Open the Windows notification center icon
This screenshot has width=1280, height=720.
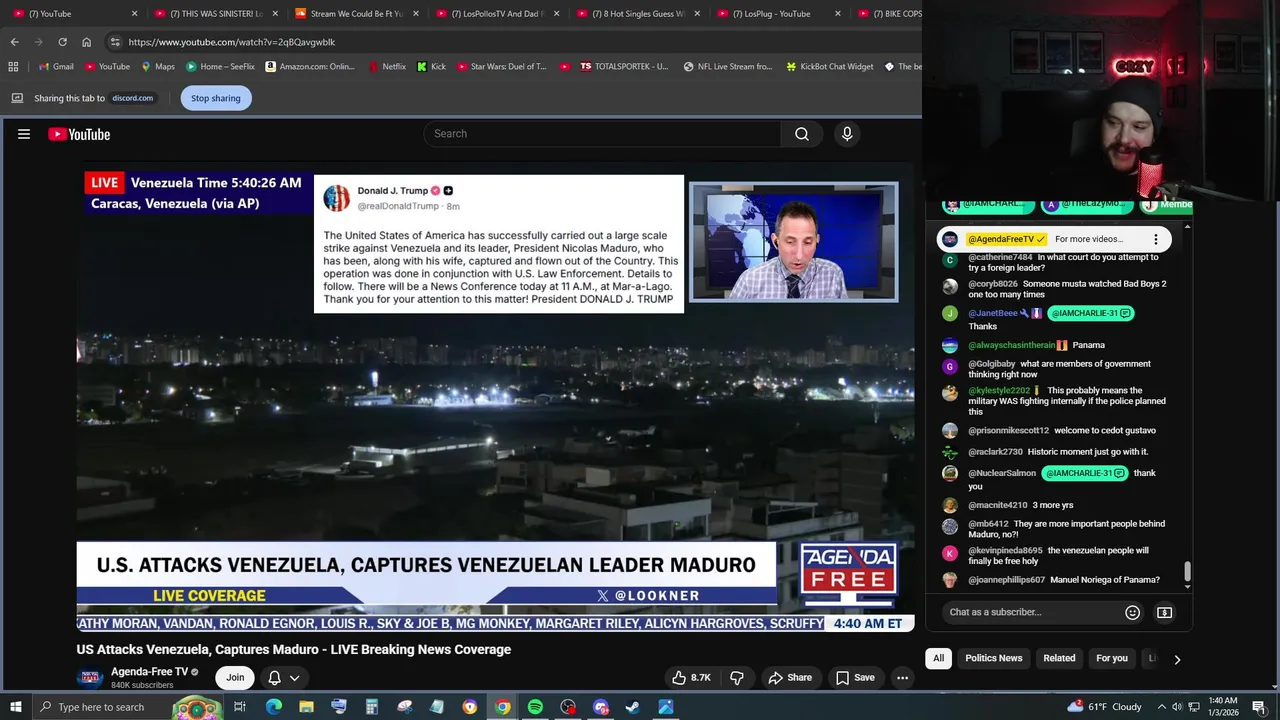coord(1259,707)
